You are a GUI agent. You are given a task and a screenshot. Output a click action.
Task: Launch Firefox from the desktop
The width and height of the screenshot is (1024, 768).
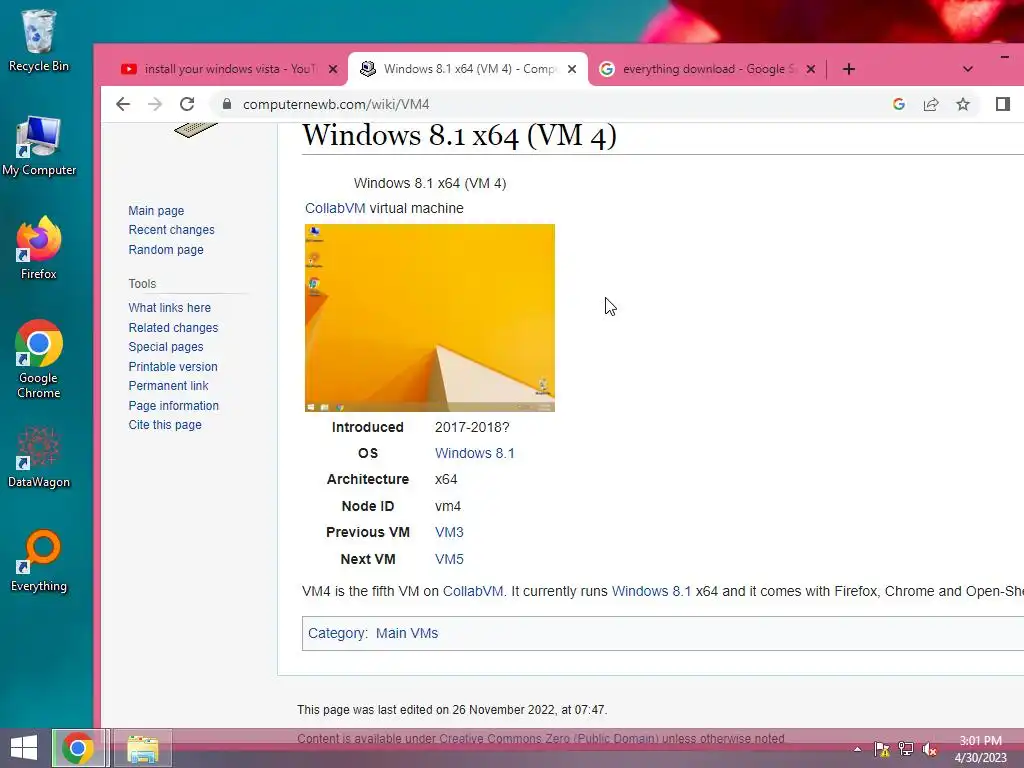(x=39, y=248)
